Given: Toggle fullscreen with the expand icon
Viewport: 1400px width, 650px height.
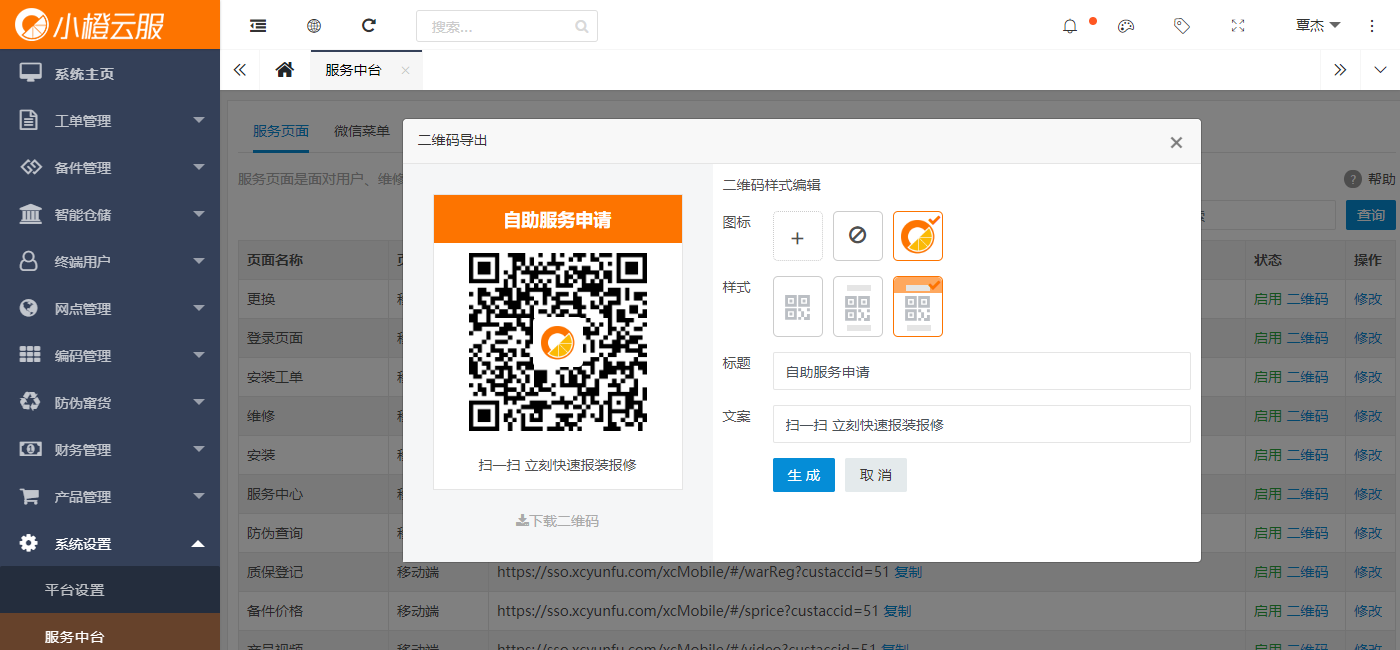Looking at the screenshot, I should pyautogui.click(x=1238, y=26).
